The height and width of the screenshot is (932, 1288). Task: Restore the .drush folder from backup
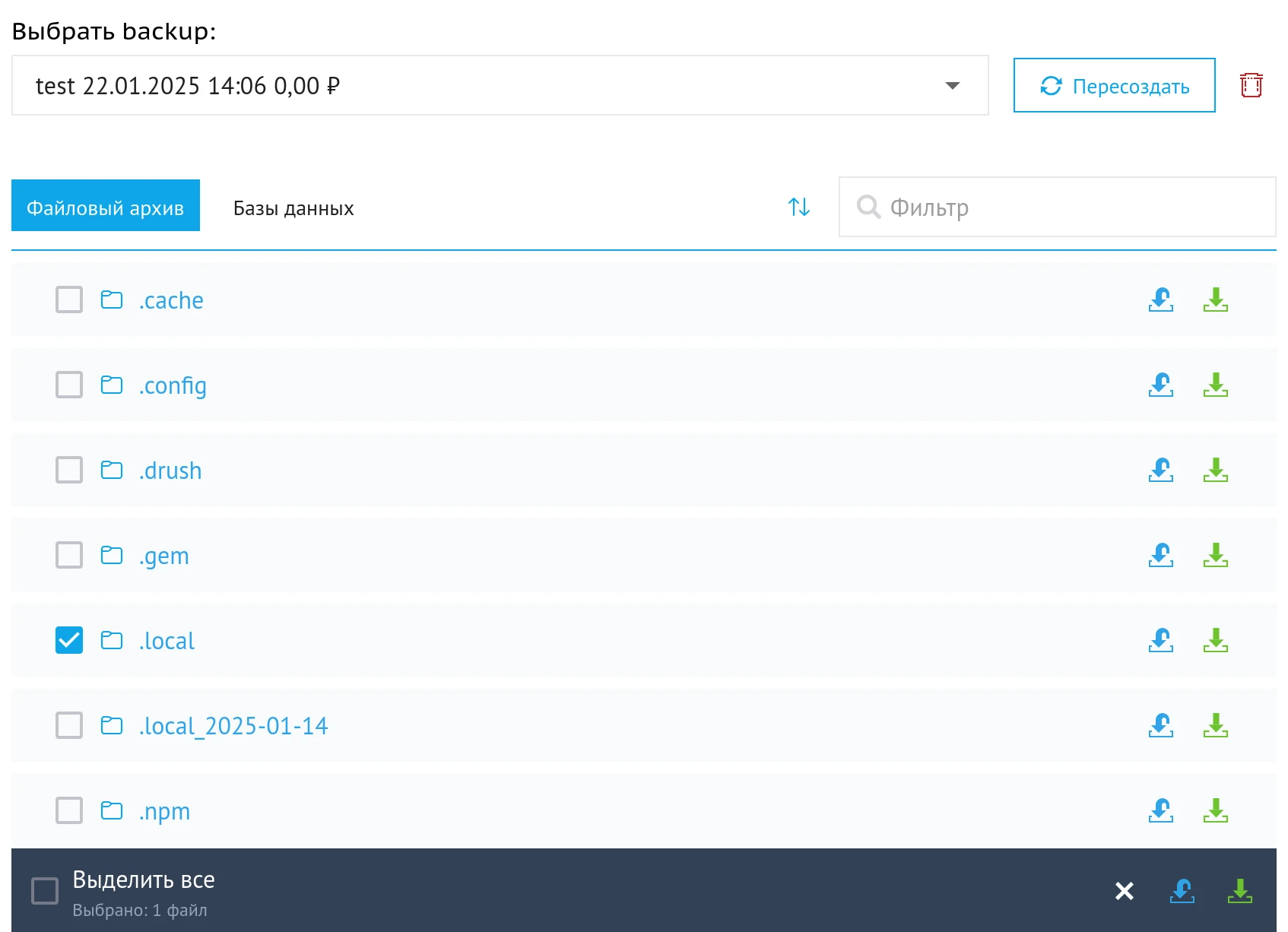coord(1160,471)
